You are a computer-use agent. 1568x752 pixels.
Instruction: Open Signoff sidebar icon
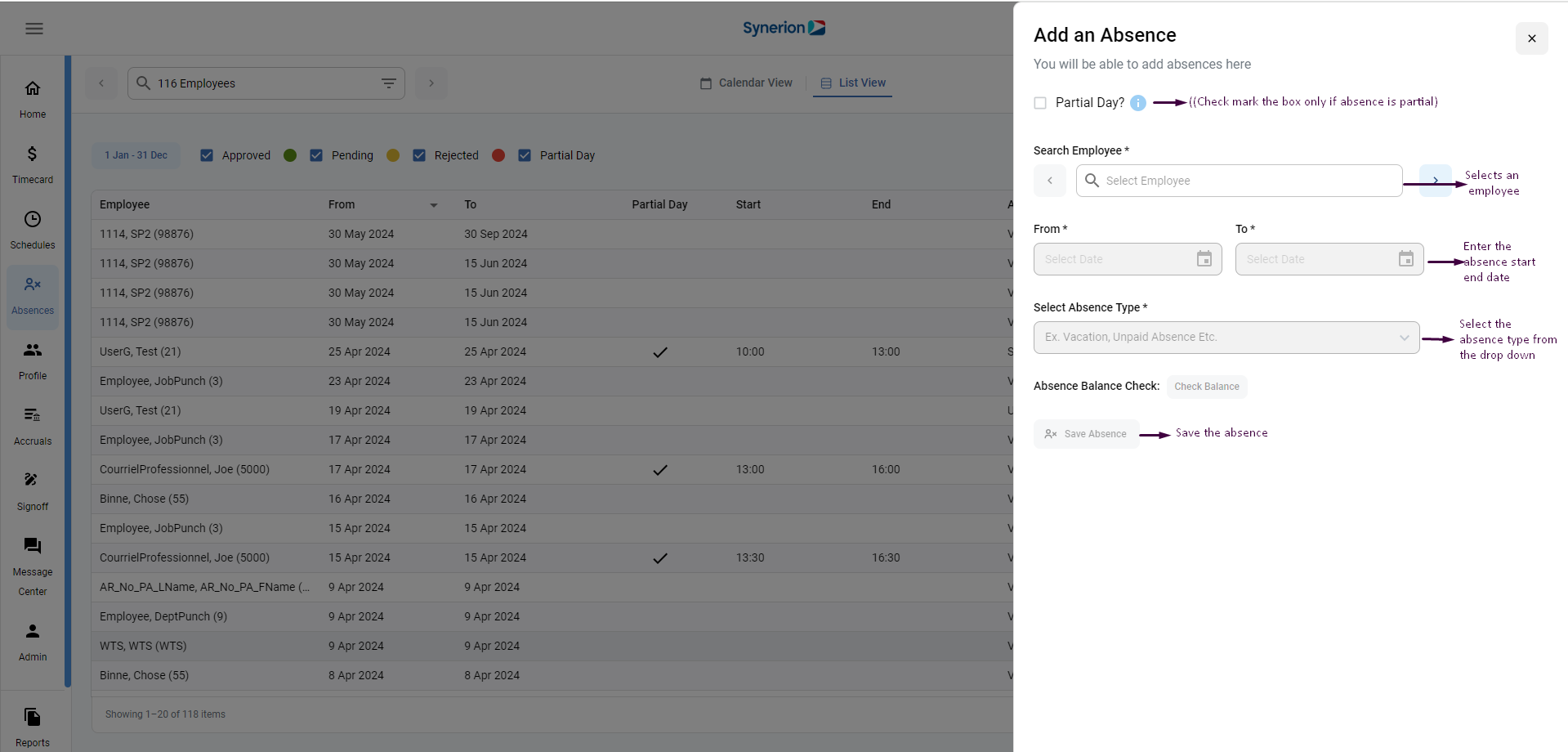pyautogui.click(x=33, y=481)
